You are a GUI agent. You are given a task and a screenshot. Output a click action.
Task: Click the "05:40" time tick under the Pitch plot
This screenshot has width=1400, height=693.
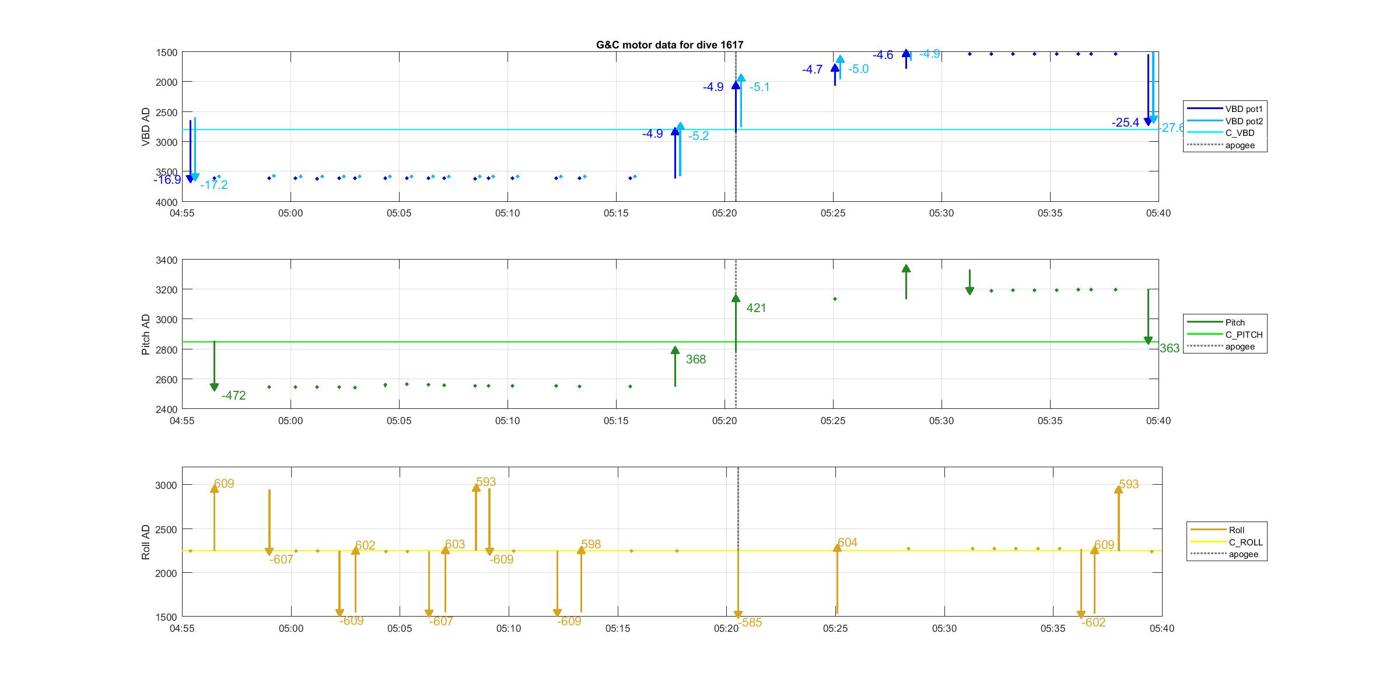pyautogui.click(x=1158, y=421)
